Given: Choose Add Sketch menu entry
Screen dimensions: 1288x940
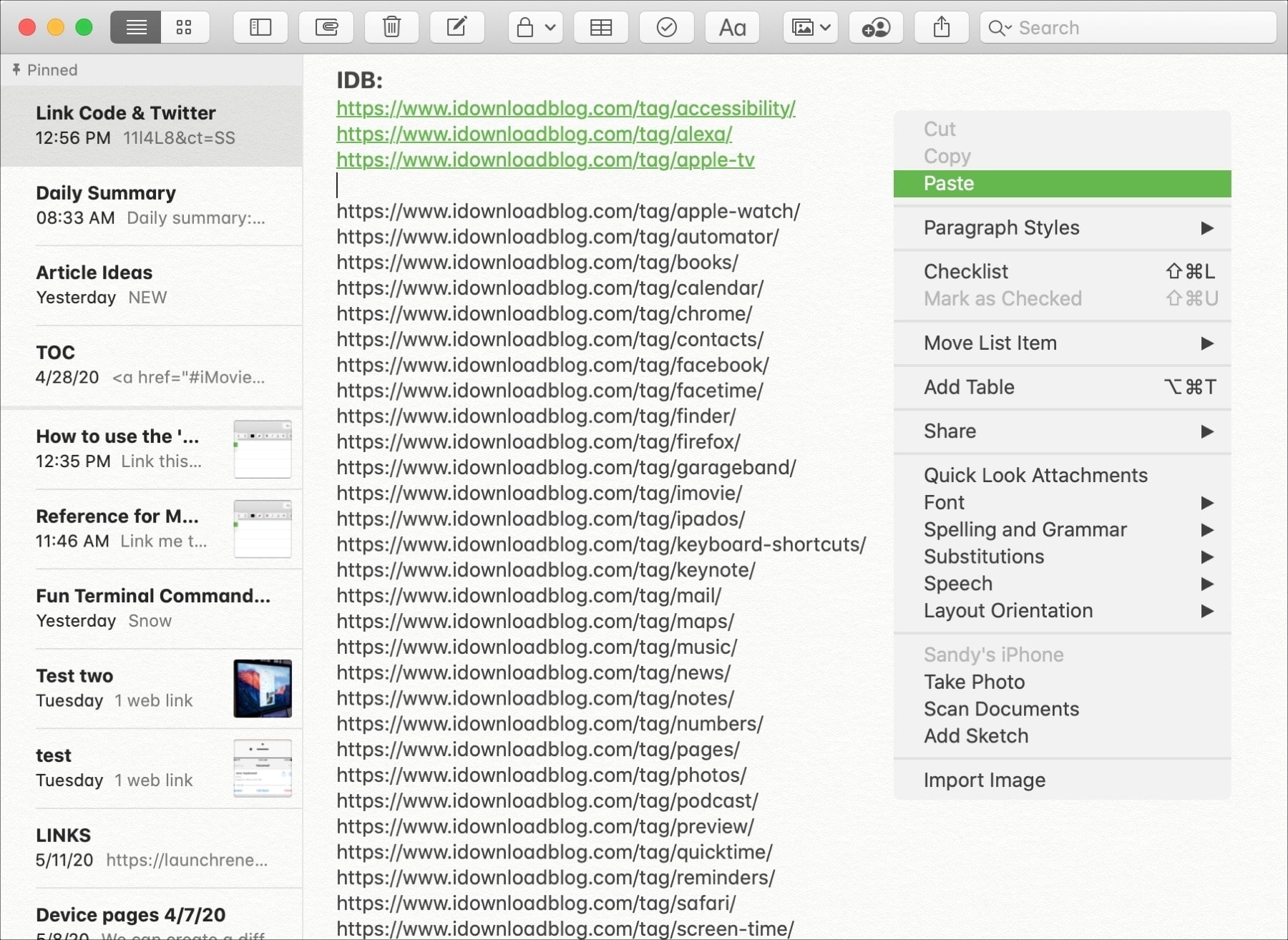Looking at the screenshot, I should click(1062, 736).
